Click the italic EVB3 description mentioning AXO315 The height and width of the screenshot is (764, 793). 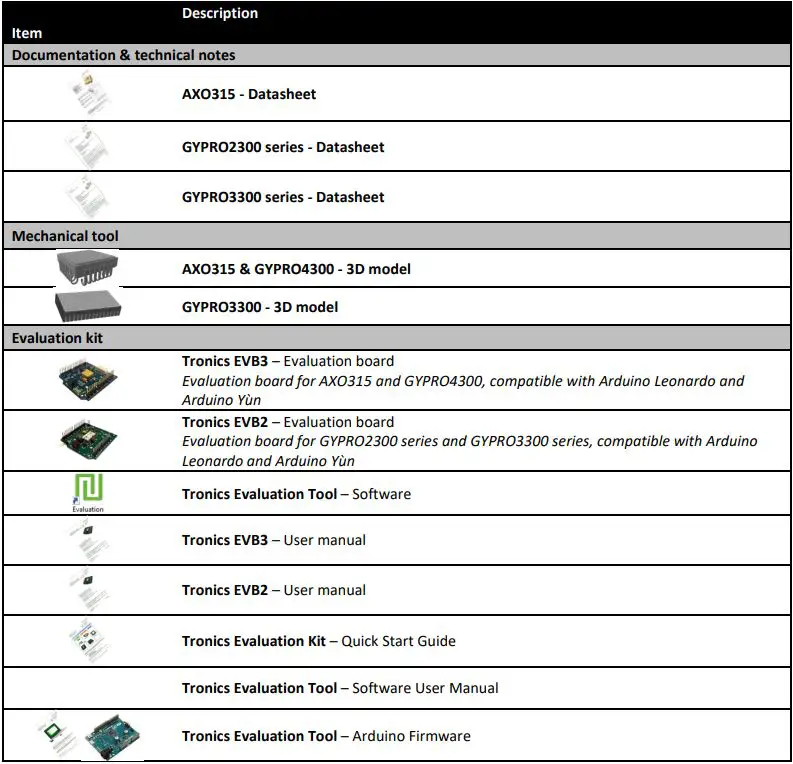pos(463,390)
